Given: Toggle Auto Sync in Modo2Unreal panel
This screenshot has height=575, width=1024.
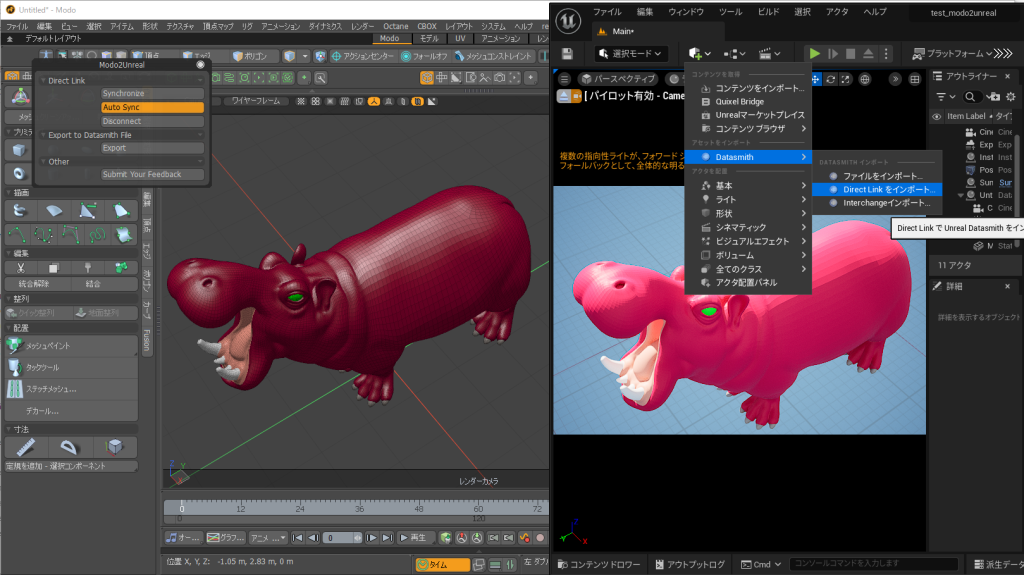Looking at the screenshot, I should point(151,107).
